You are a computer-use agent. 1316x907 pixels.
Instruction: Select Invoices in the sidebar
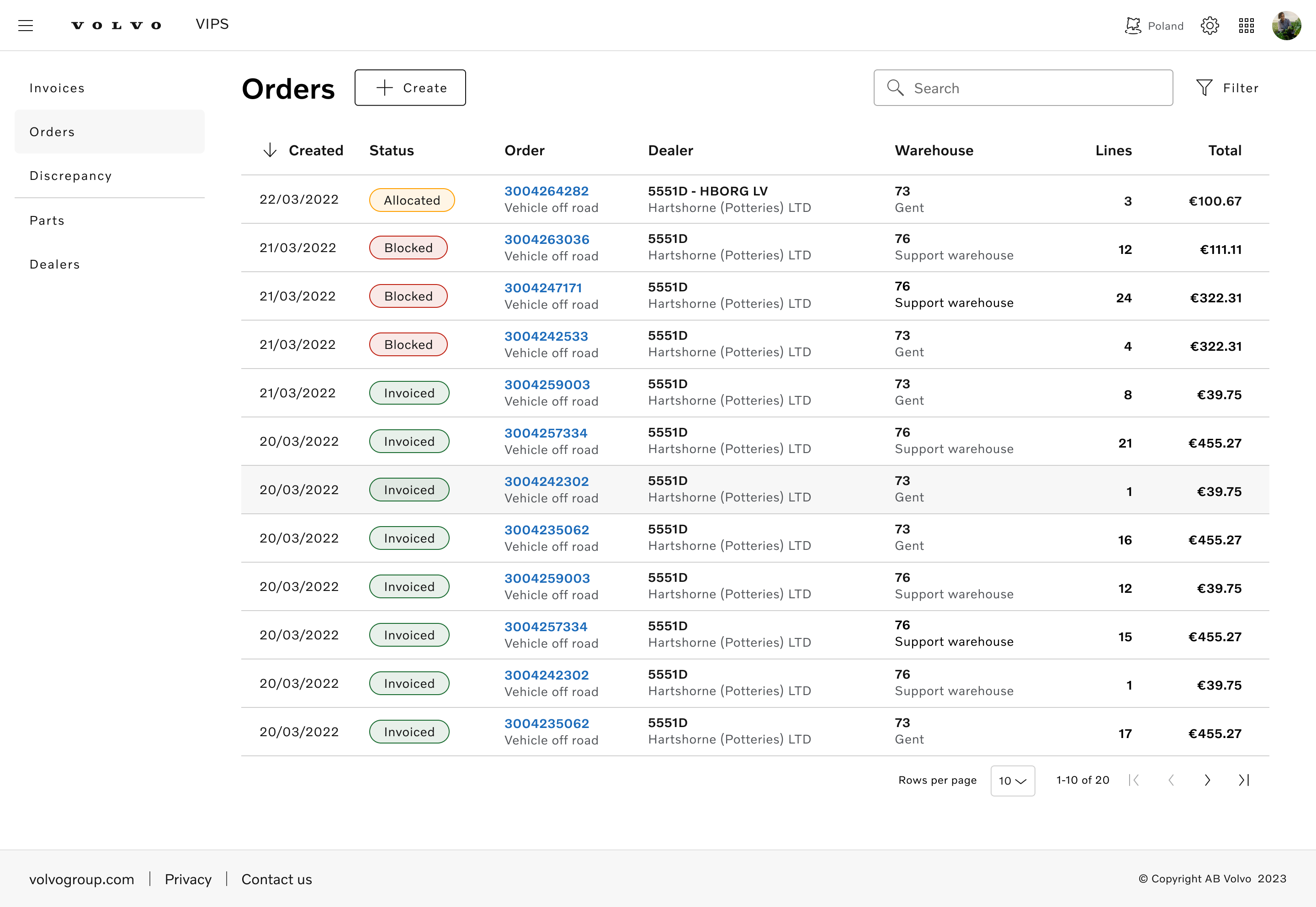pos(110,88)
